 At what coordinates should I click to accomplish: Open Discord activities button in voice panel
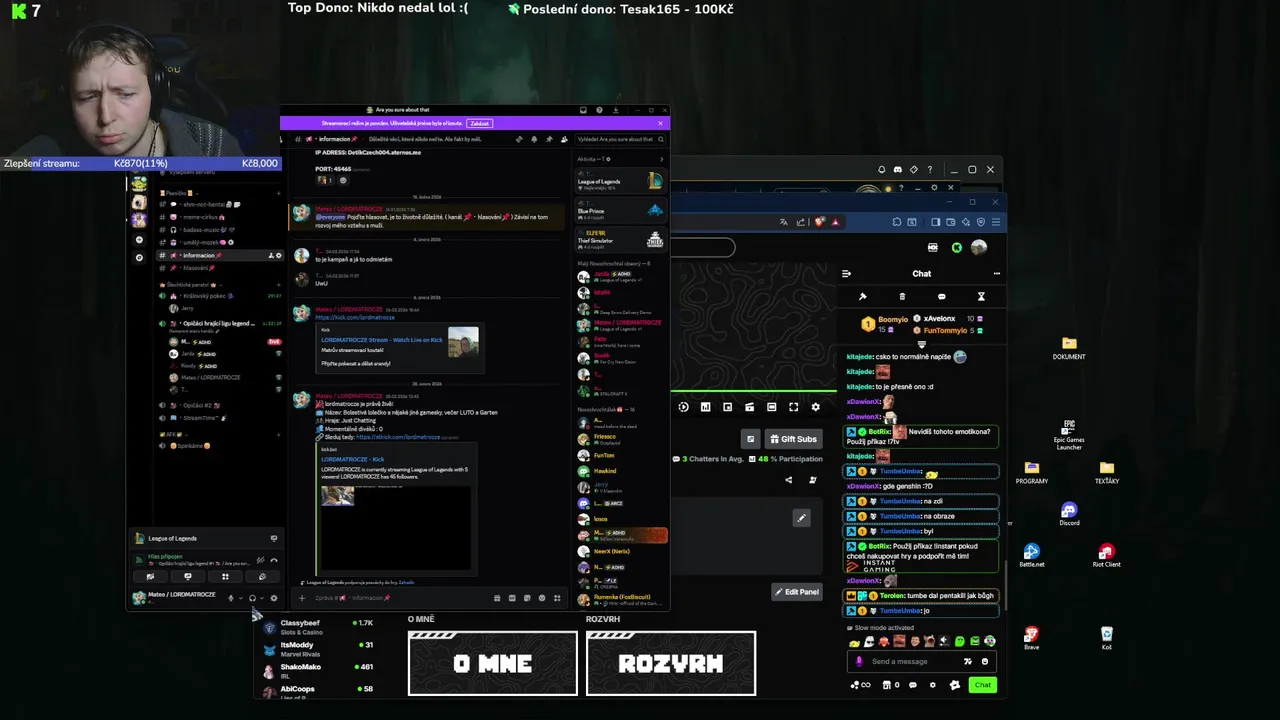225,576
